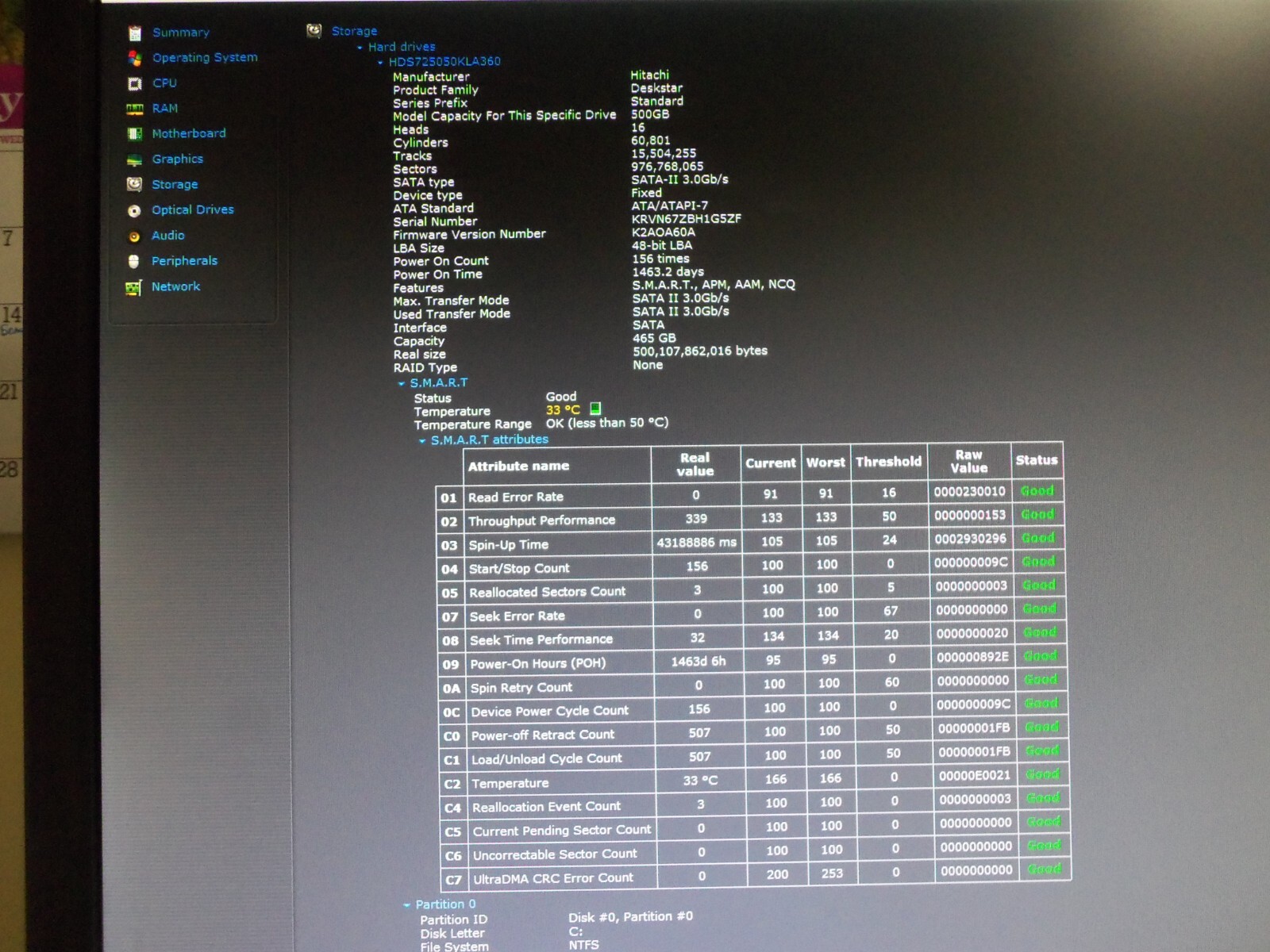Go to the RAM section

[165, 108]
